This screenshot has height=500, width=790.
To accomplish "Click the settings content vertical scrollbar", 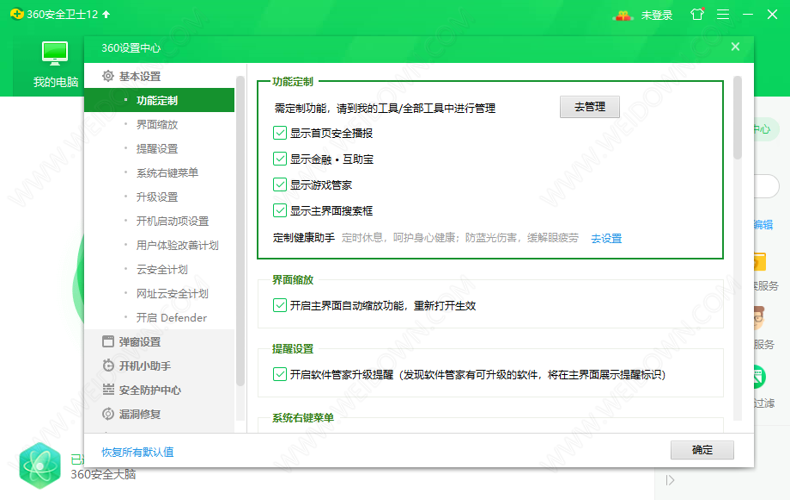I will coord(737,118).
